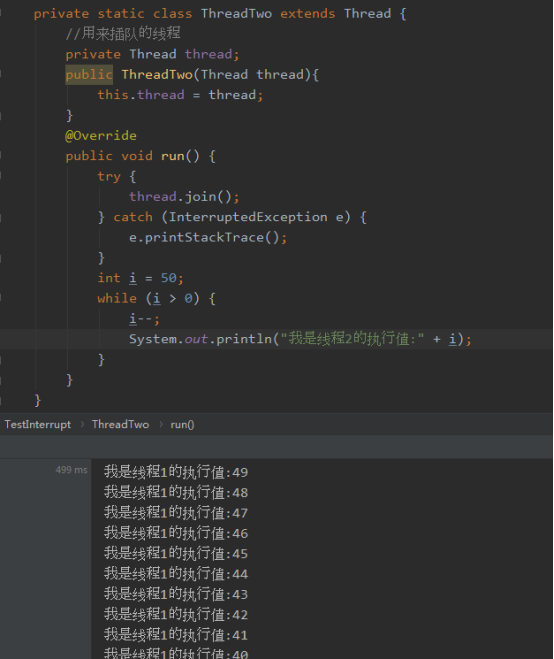Select the 499 ms test duration label

[71, 470]
